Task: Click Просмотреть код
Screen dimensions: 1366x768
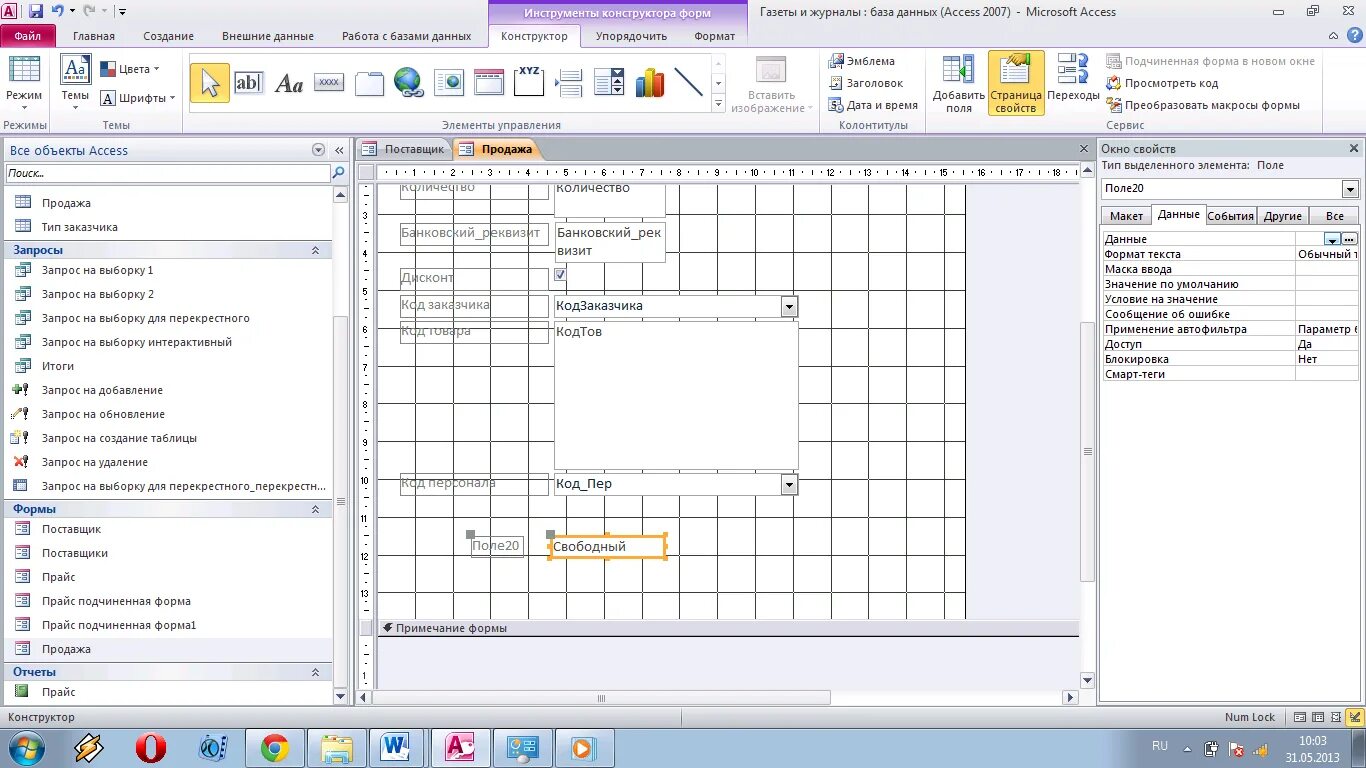Action: point(1162,83)
